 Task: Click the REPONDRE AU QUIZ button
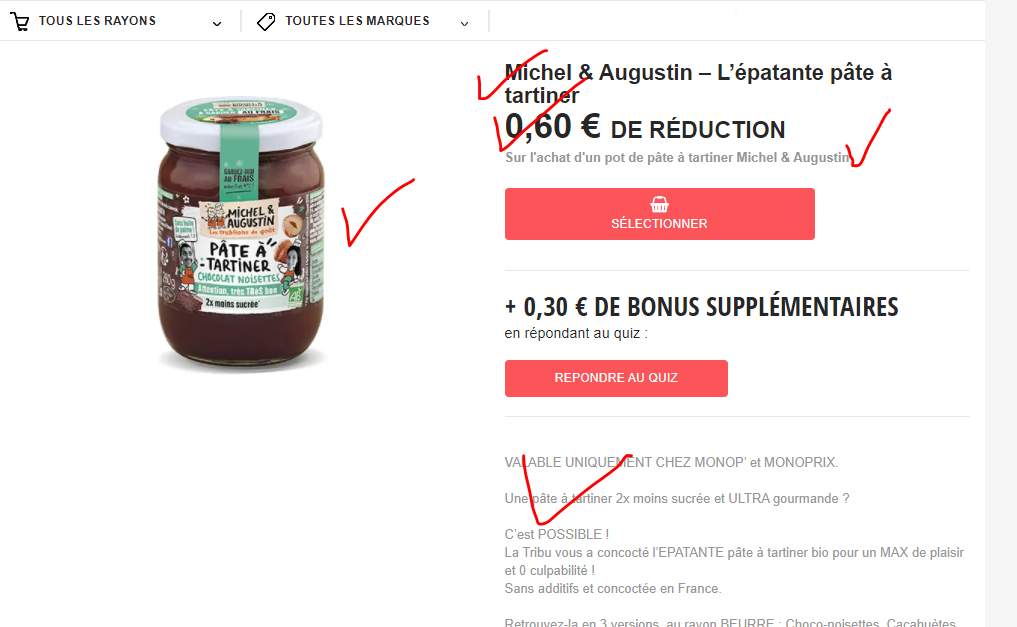click(616, 378)
